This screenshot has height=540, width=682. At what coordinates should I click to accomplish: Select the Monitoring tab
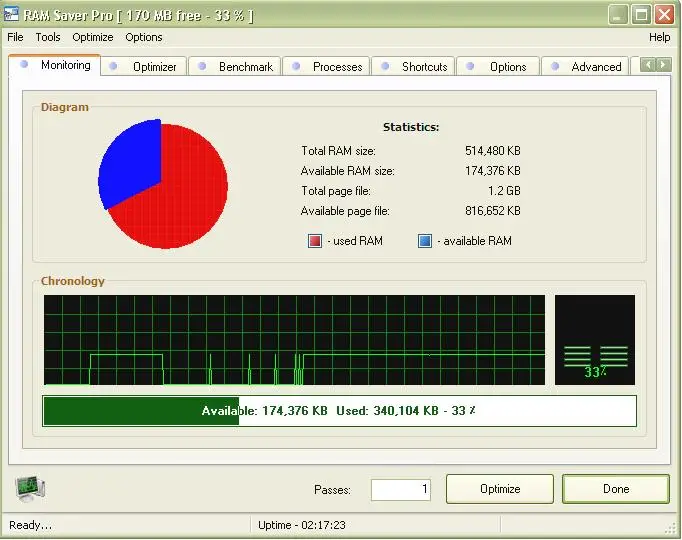(55, 65)
